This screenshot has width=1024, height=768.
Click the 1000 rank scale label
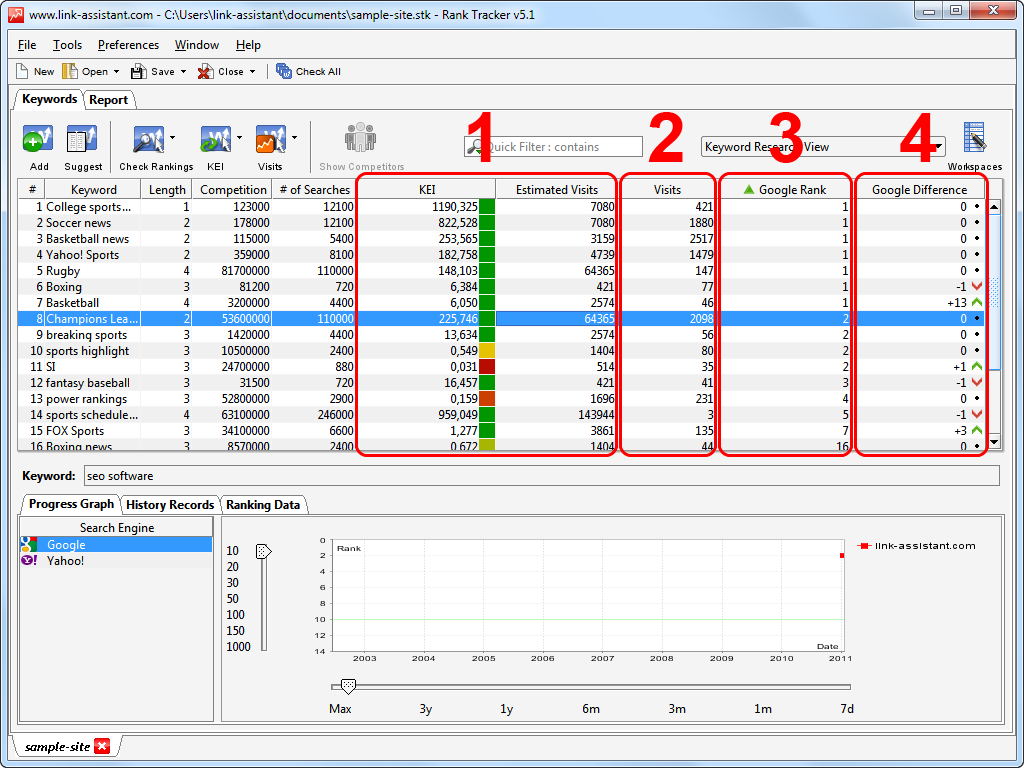[238, 647]
